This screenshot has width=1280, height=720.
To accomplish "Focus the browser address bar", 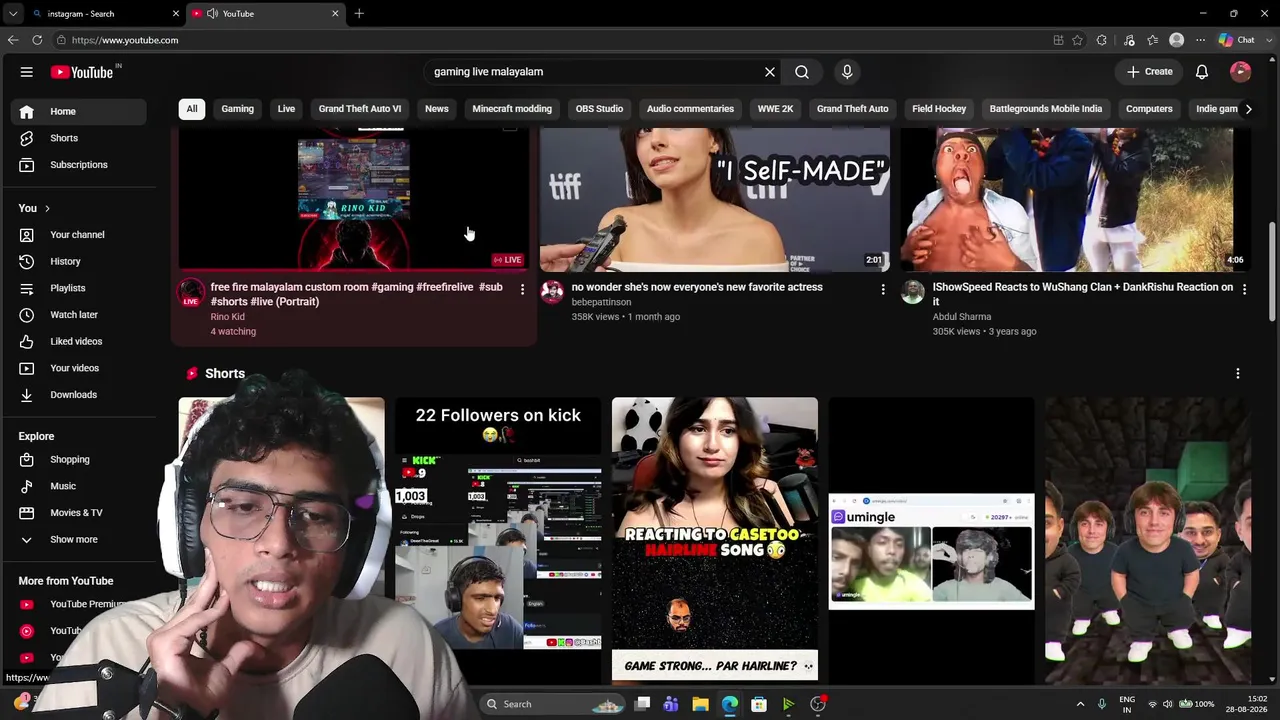I will point(550,40).
